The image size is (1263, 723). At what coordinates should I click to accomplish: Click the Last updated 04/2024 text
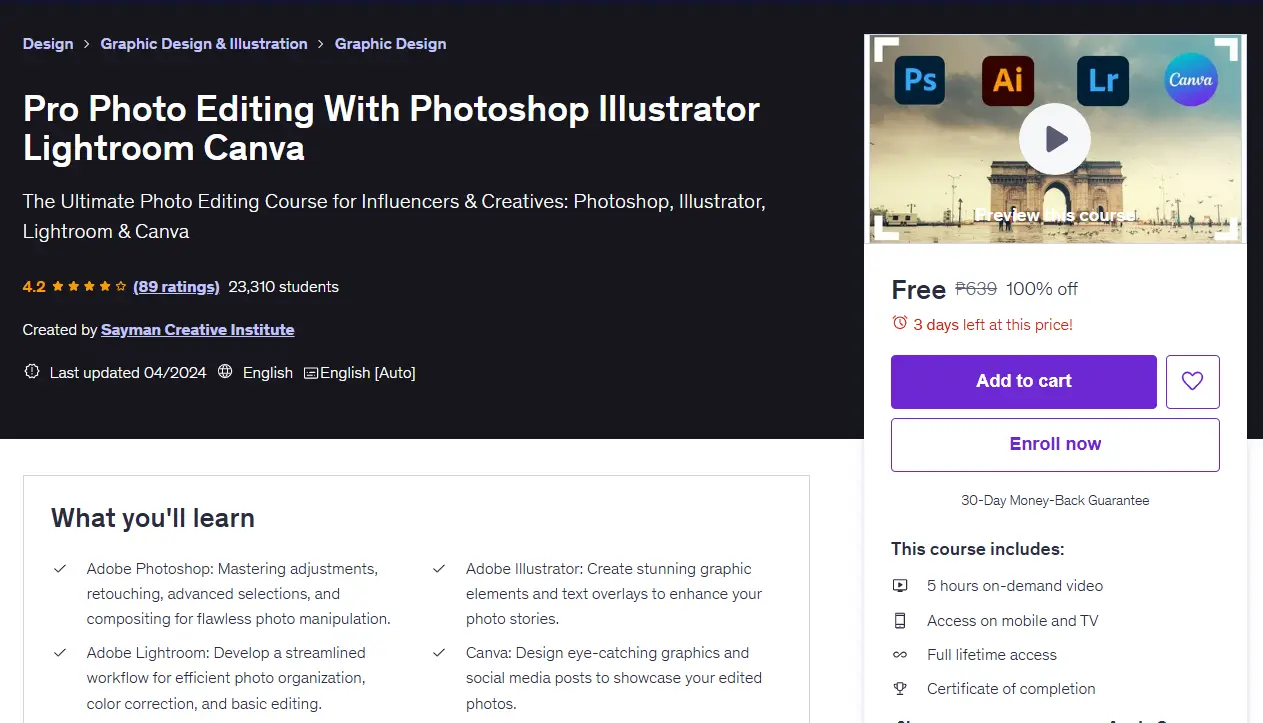coord(128,373)
